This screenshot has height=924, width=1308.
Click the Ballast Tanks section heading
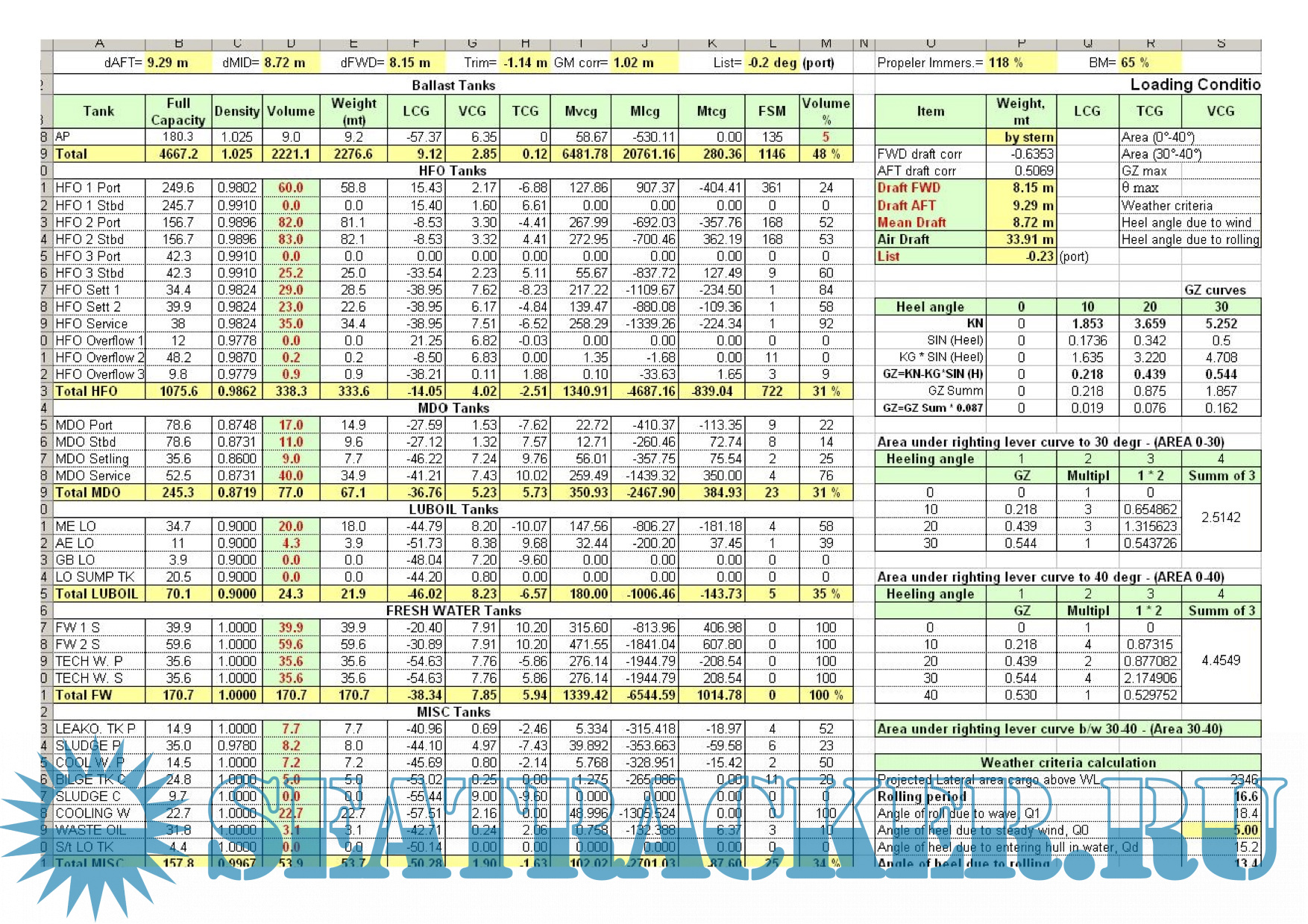coord(453,86)
